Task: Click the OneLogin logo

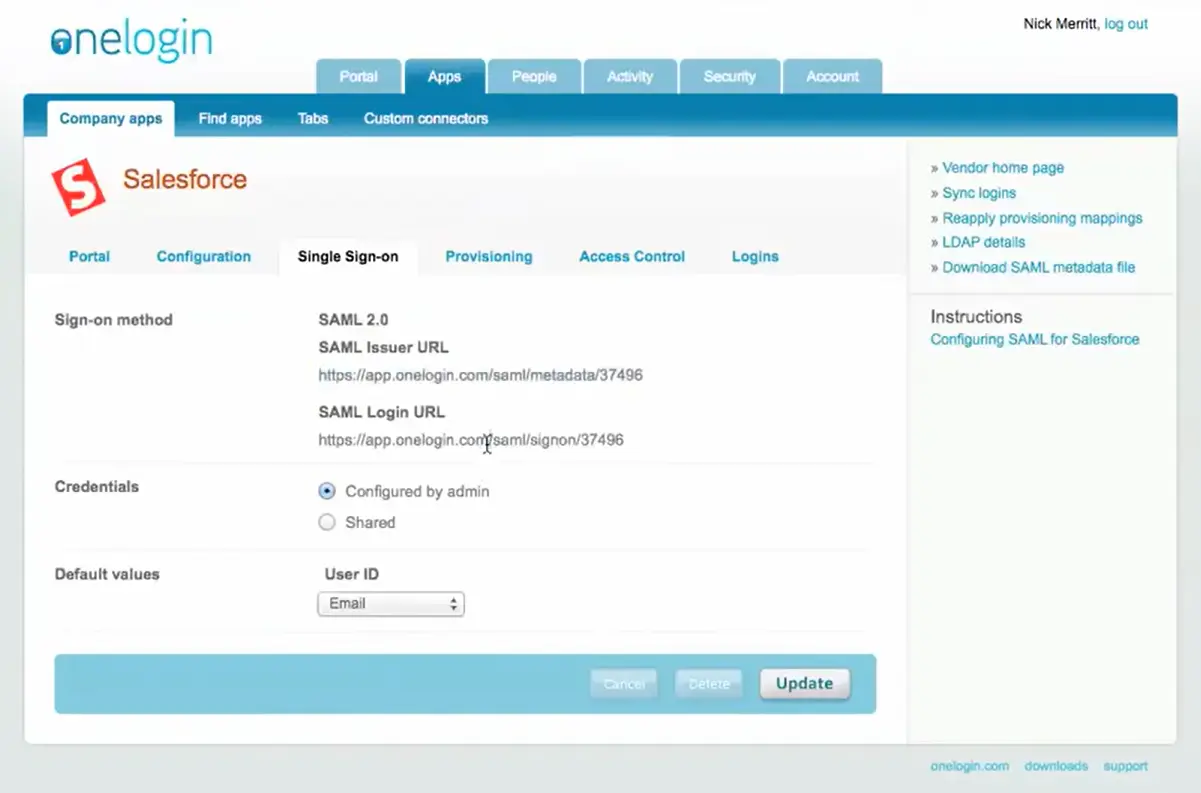Action: [130, 40]
